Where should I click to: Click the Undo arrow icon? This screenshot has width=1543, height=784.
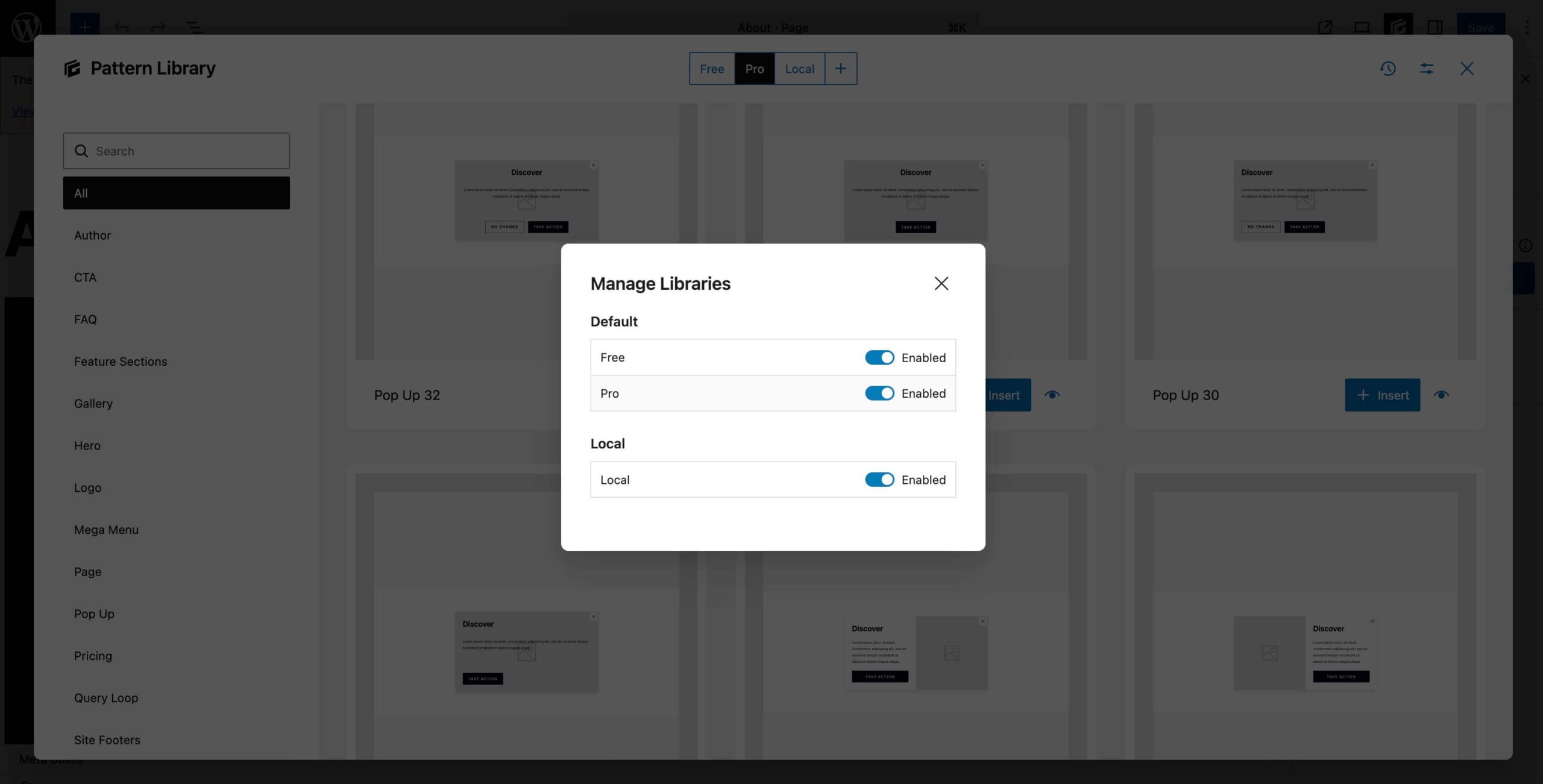(122, 28)
